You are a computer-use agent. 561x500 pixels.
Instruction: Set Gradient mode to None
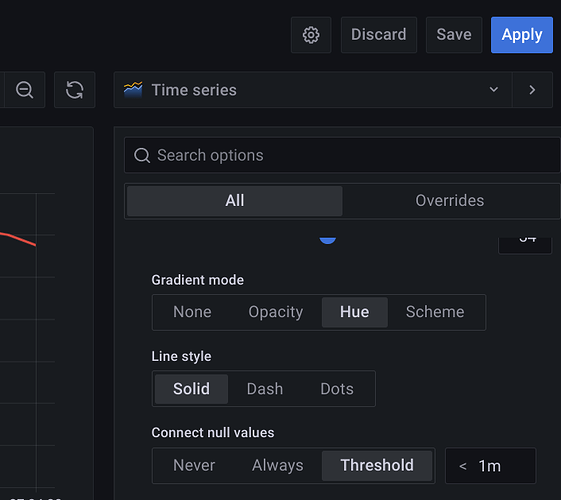click(192, 312)
